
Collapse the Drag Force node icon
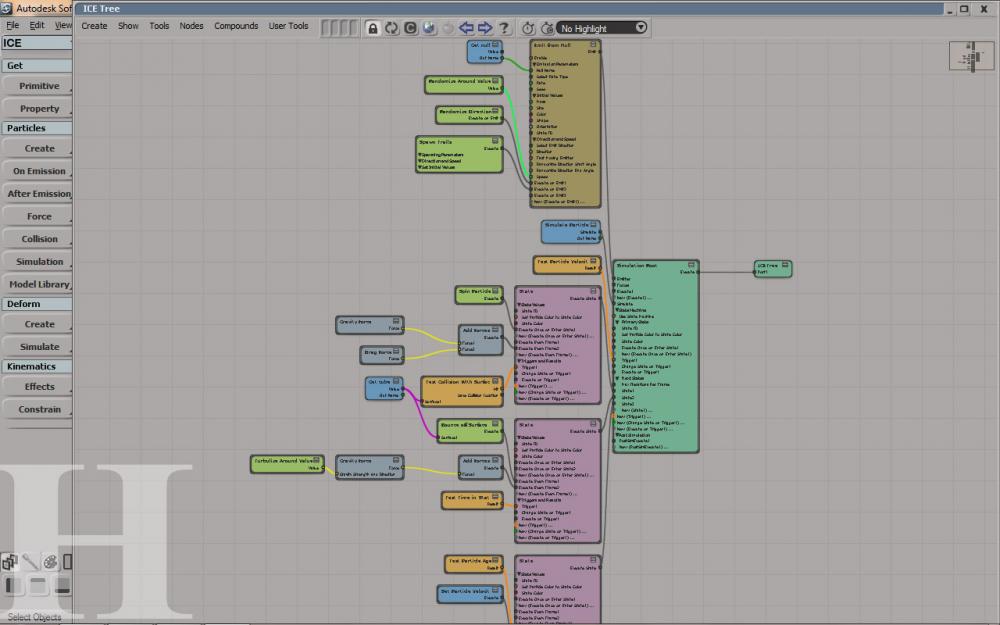pos(396,351)
